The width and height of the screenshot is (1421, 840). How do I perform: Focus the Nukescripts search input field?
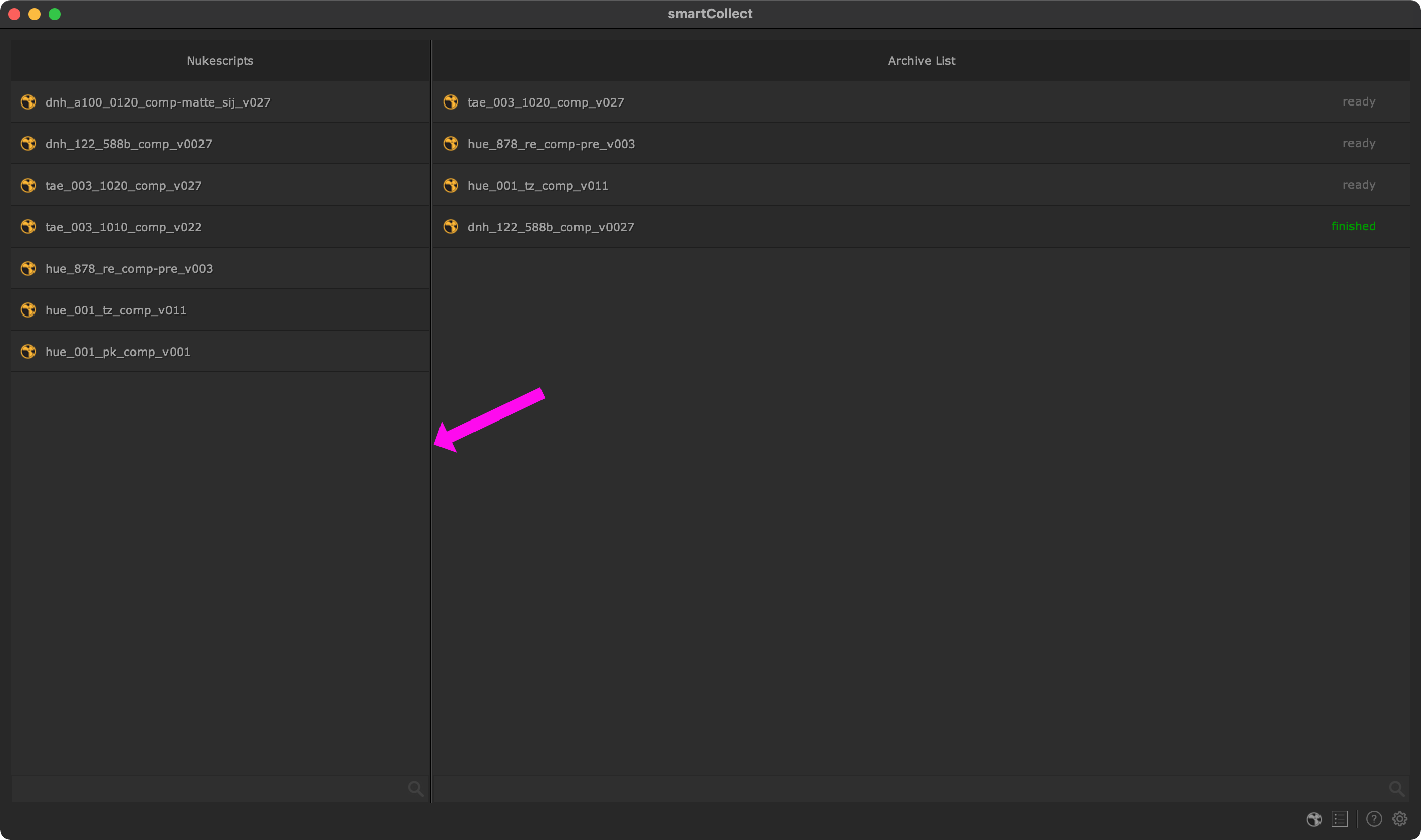[210, 789]
